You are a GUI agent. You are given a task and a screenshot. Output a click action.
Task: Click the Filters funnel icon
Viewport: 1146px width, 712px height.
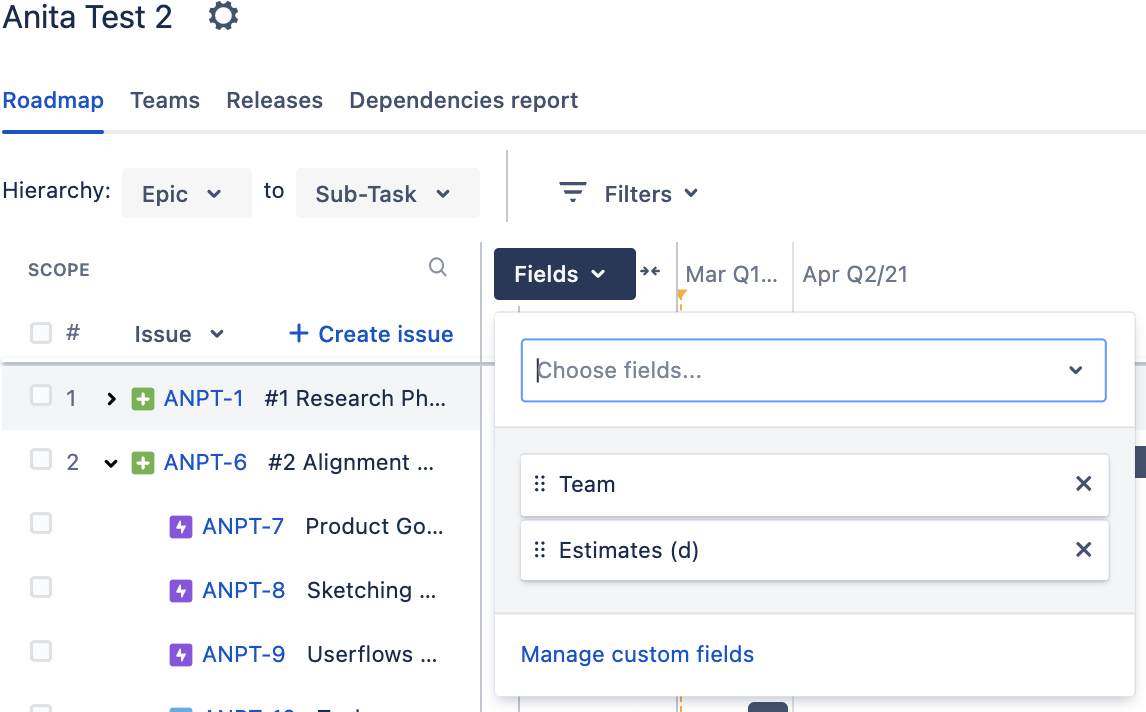[x=572, y=192]
